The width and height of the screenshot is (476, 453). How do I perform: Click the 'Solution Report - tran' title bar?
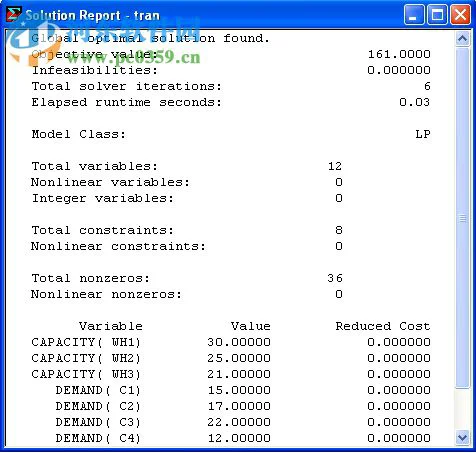coord(213,15)
